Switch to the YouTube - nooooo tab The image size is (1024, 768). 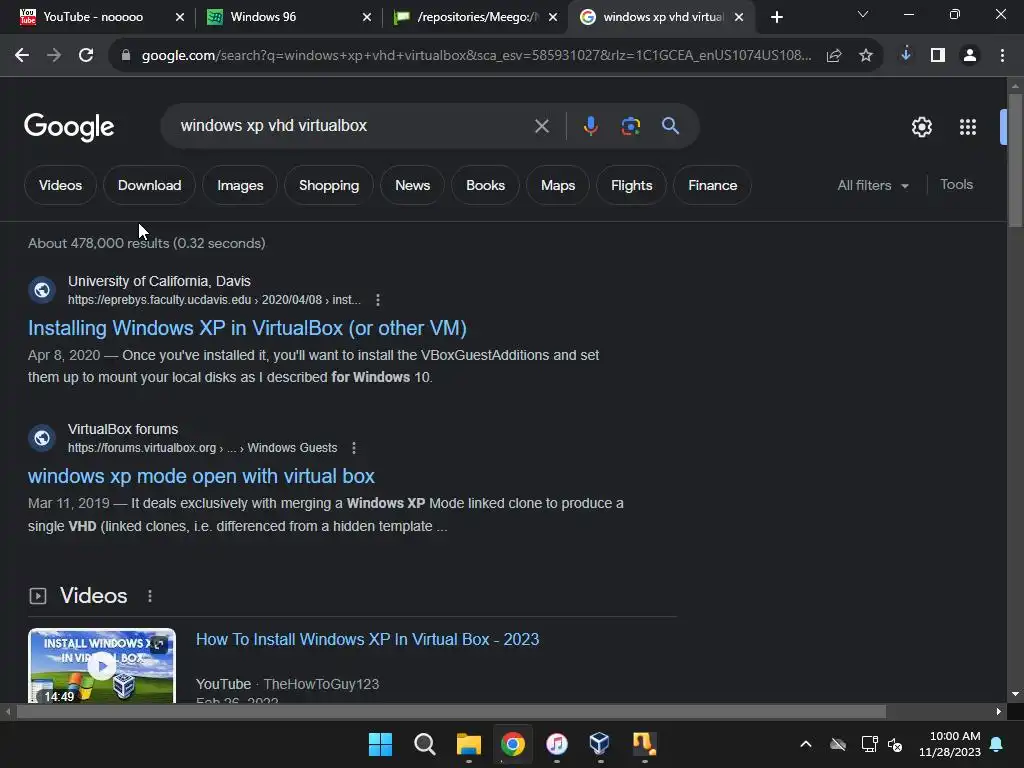93,17
